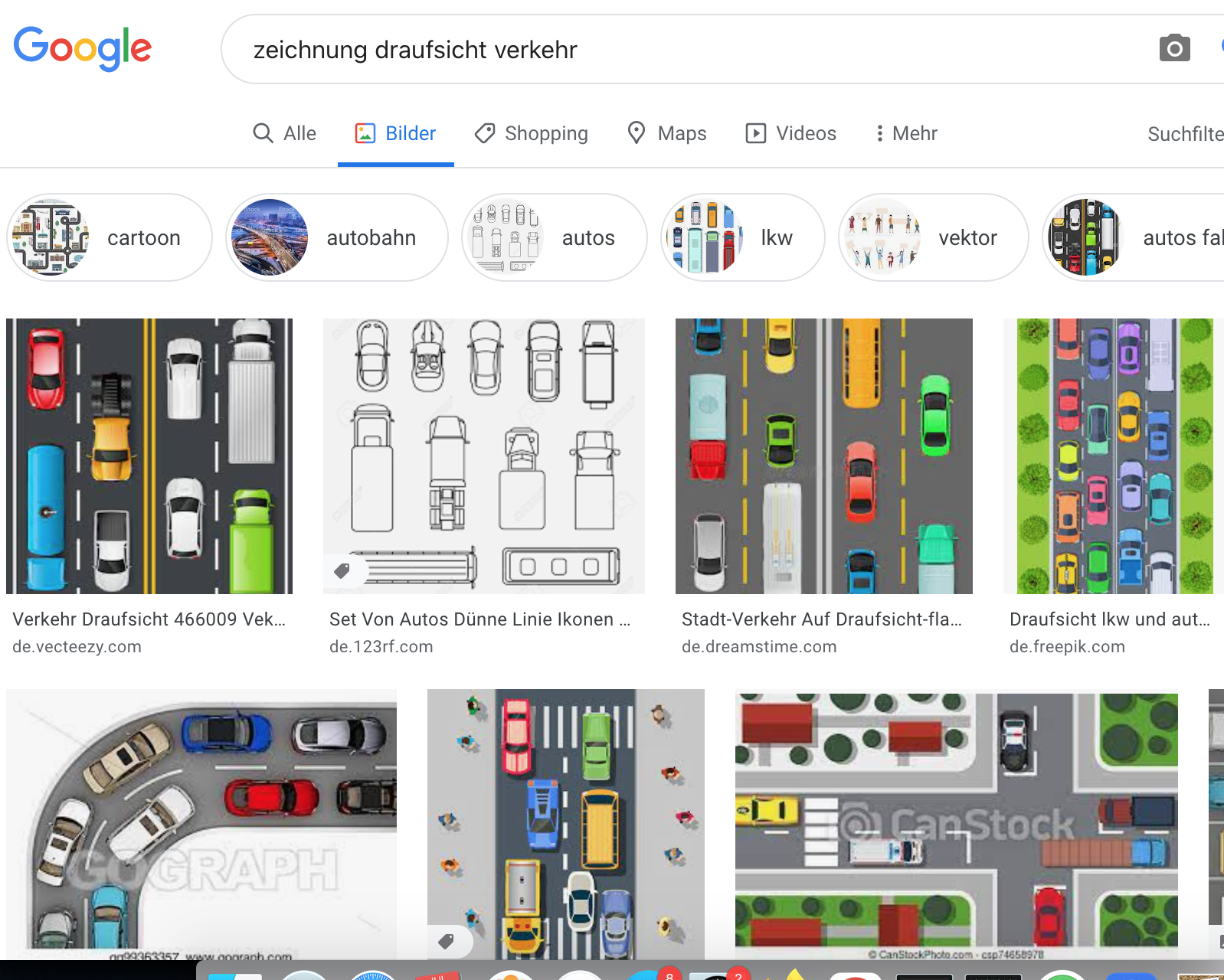Choose the vektor filter chip
This screenshot has width=1224, height=980.
pyautogui.click(x=933, y=237)
